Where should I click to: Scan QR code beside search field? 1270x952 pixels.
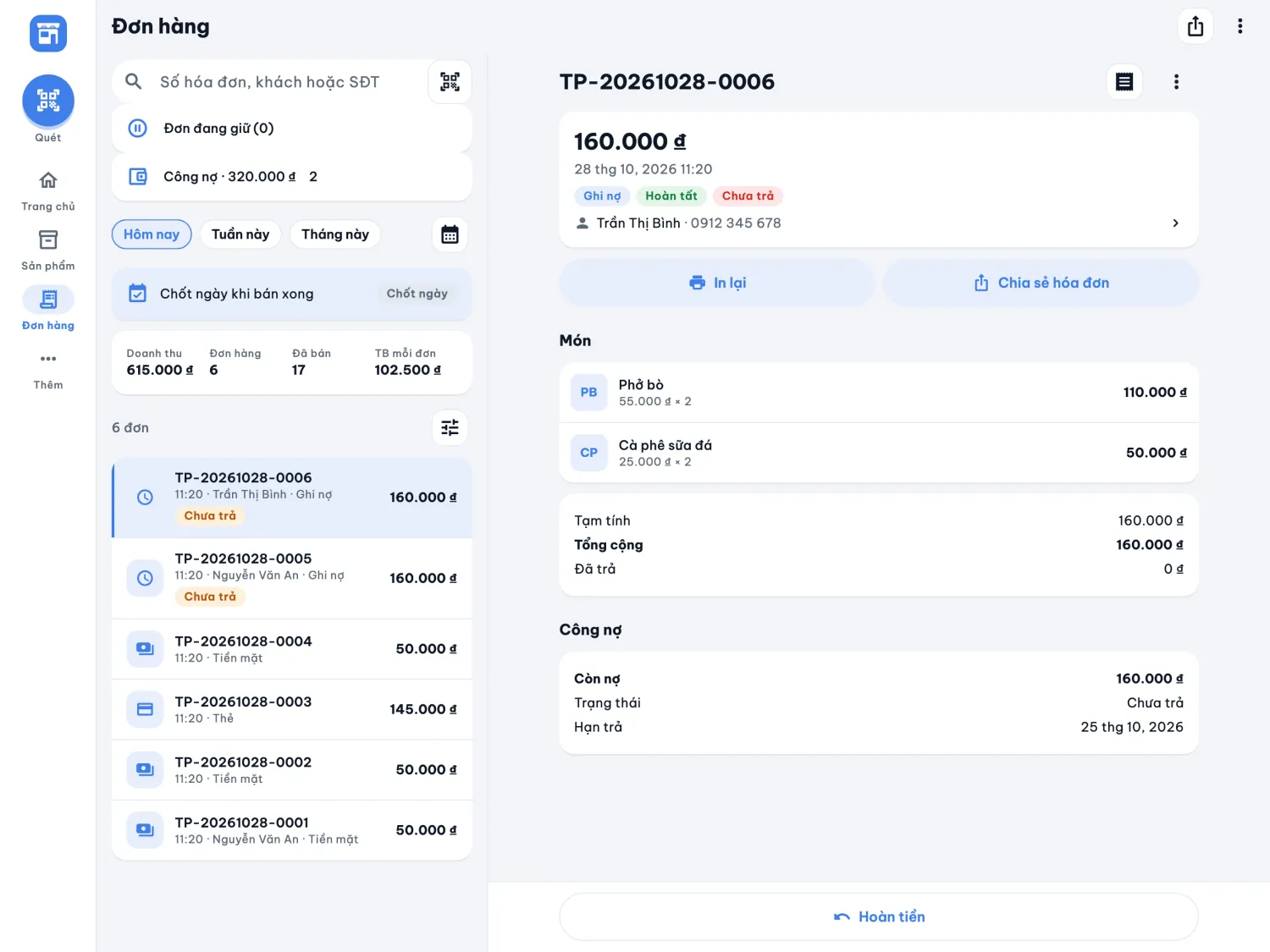tap(450, 82)
